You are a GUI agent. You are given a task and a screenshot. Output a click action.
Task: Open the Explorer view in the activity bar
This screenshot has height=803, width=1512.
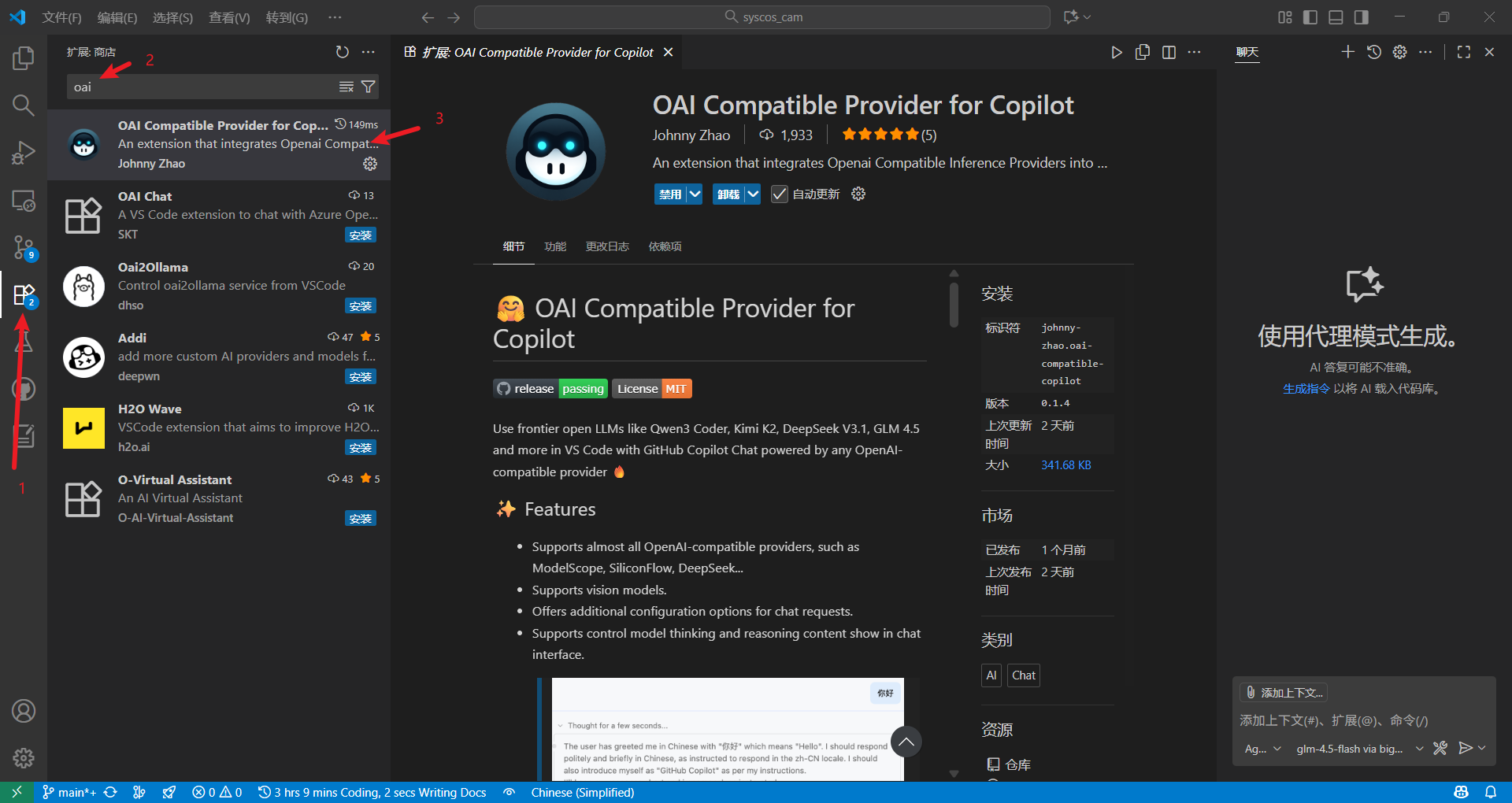click(x=24, y=57)
